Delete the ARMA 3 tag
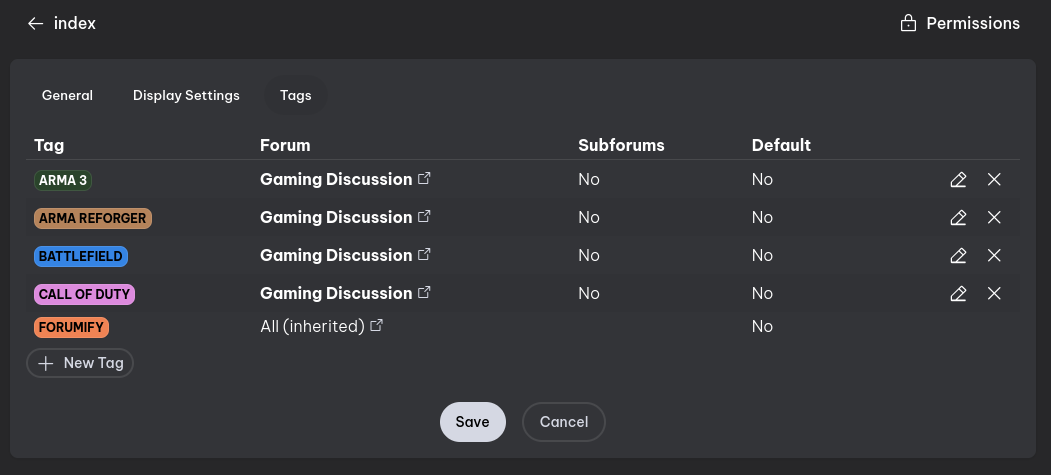 (994, 180)
